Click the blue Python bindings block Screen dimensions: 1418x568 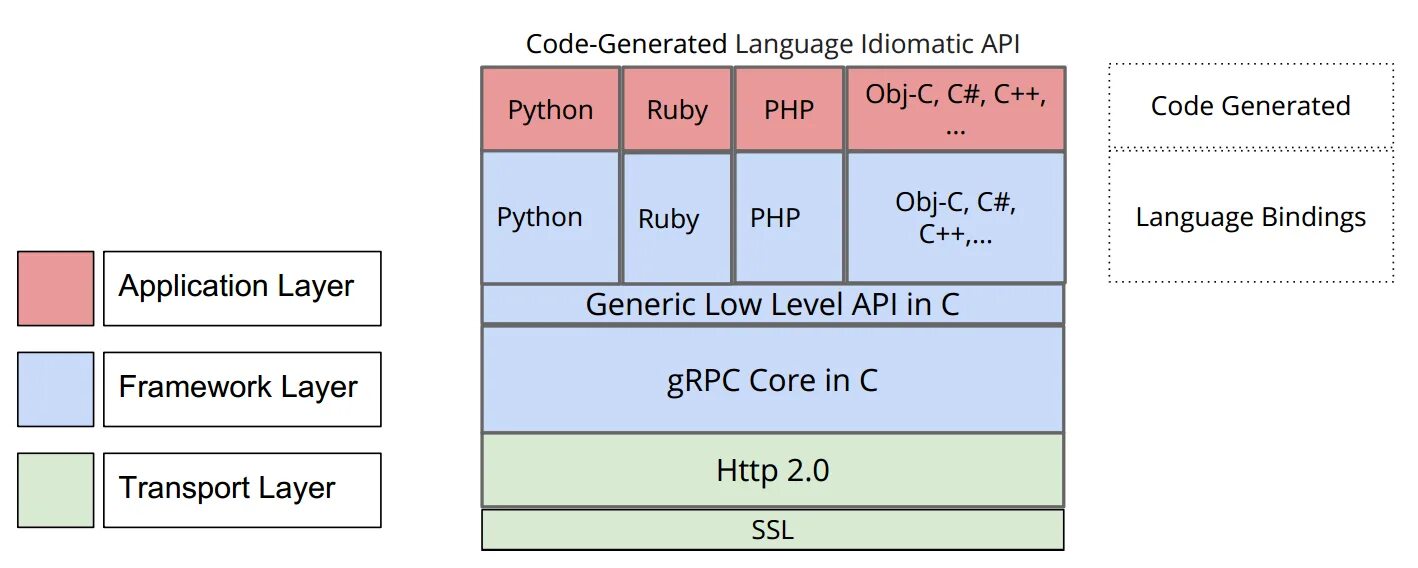tap(550, 217)
